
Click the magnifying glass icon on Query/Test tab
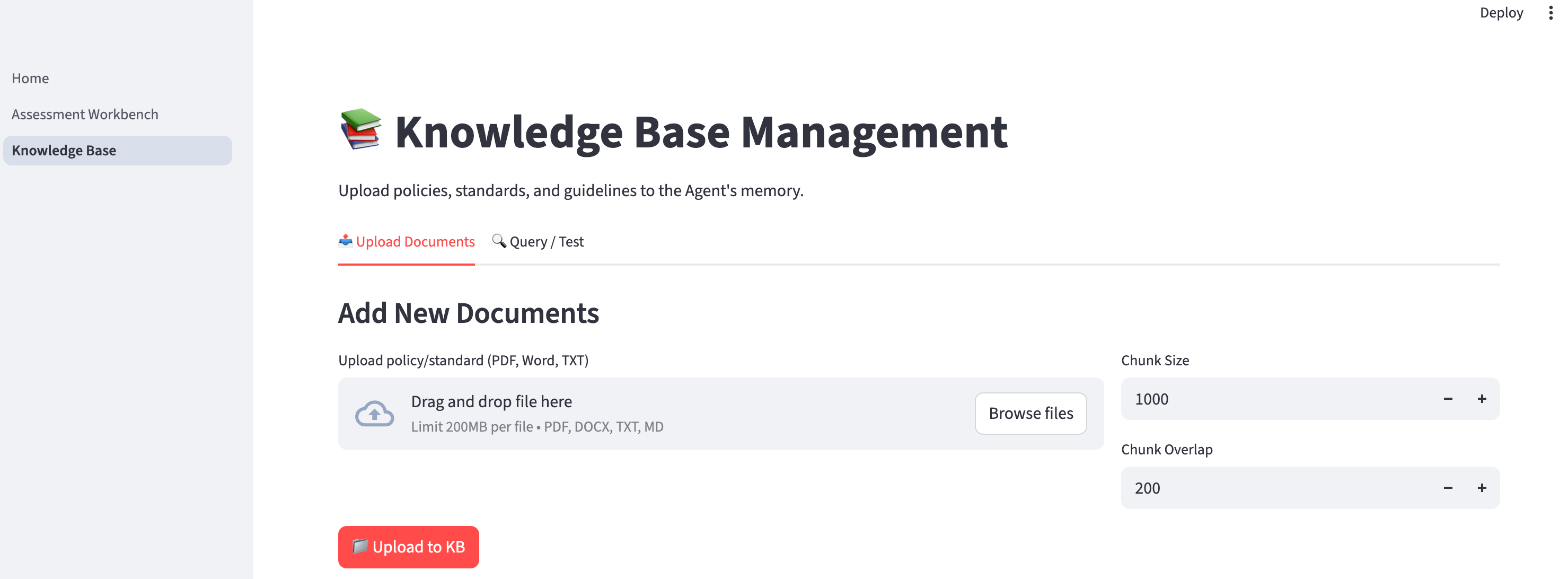(498, 241)
